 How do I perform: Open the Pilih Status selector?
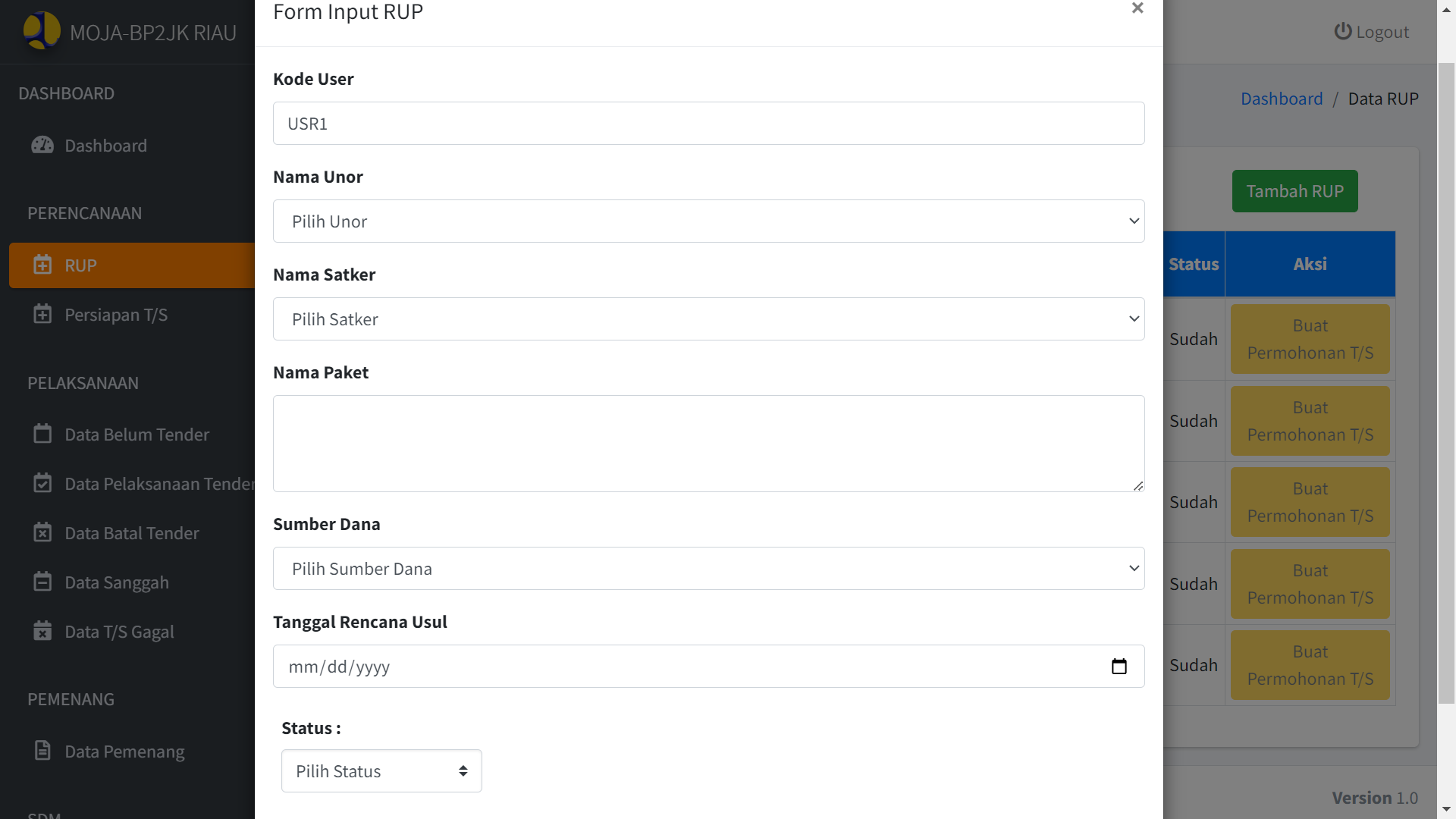[381, 771]
